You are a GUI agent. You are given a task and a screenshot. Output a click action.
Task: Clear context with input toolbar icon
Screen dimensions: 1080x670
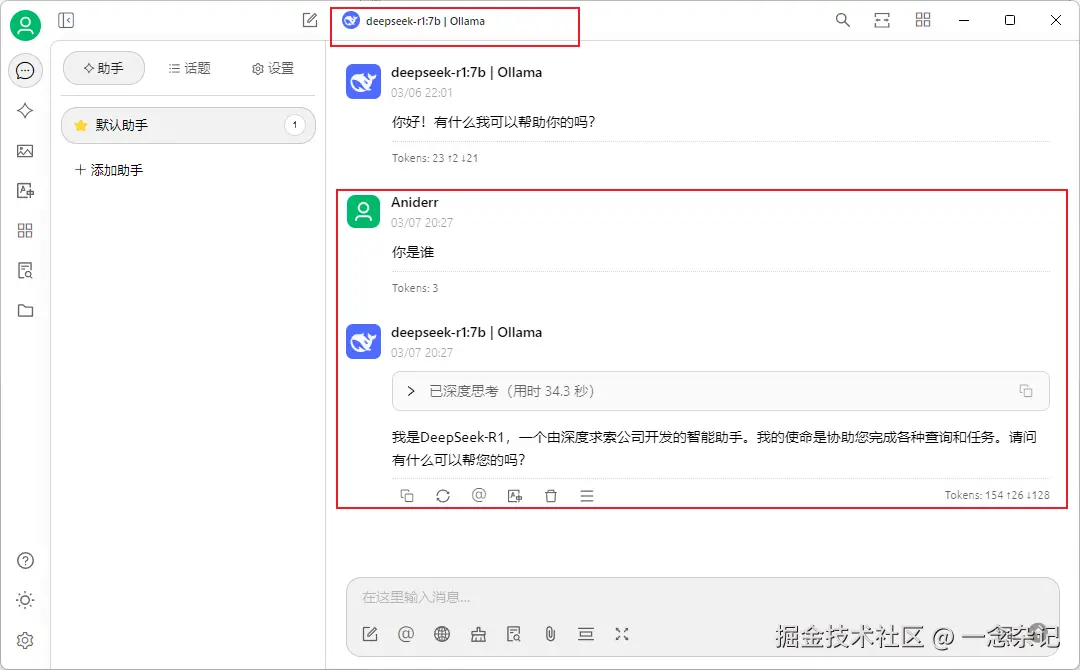(586, 634)
